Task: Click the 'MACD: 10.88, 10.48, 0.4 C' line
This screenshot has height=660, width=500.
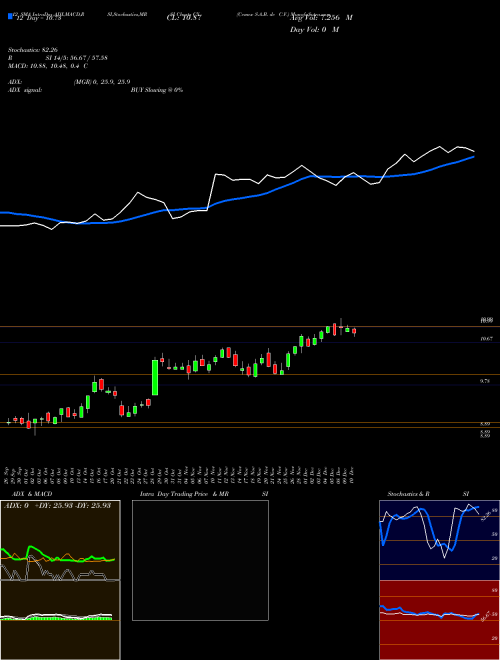Action: click(x=48, y=66)
